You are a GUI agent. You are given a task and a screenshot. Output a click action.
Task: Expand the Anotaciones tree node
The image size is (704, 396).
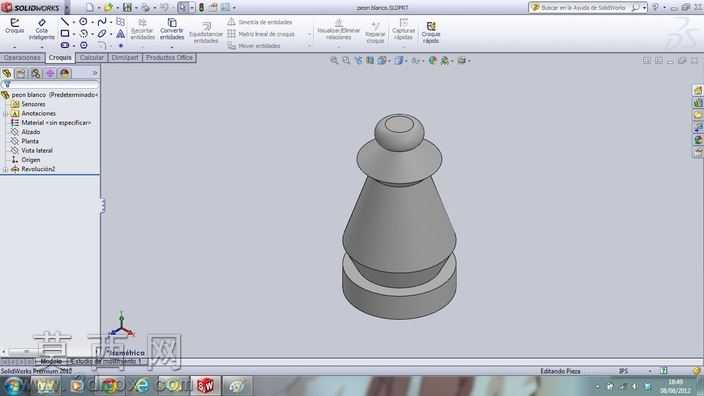pyautogui.click(x=5, y=114)
